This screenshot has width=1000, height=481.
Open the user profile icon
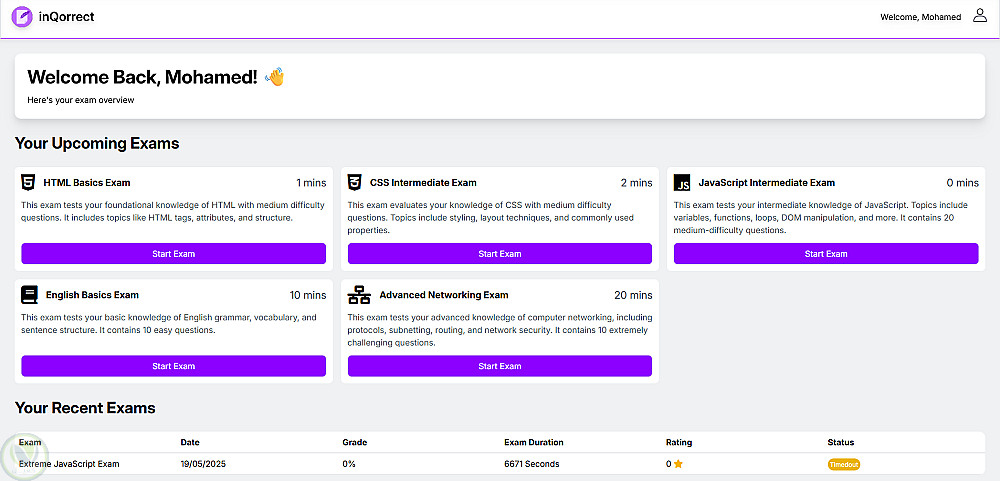[980, 15]
